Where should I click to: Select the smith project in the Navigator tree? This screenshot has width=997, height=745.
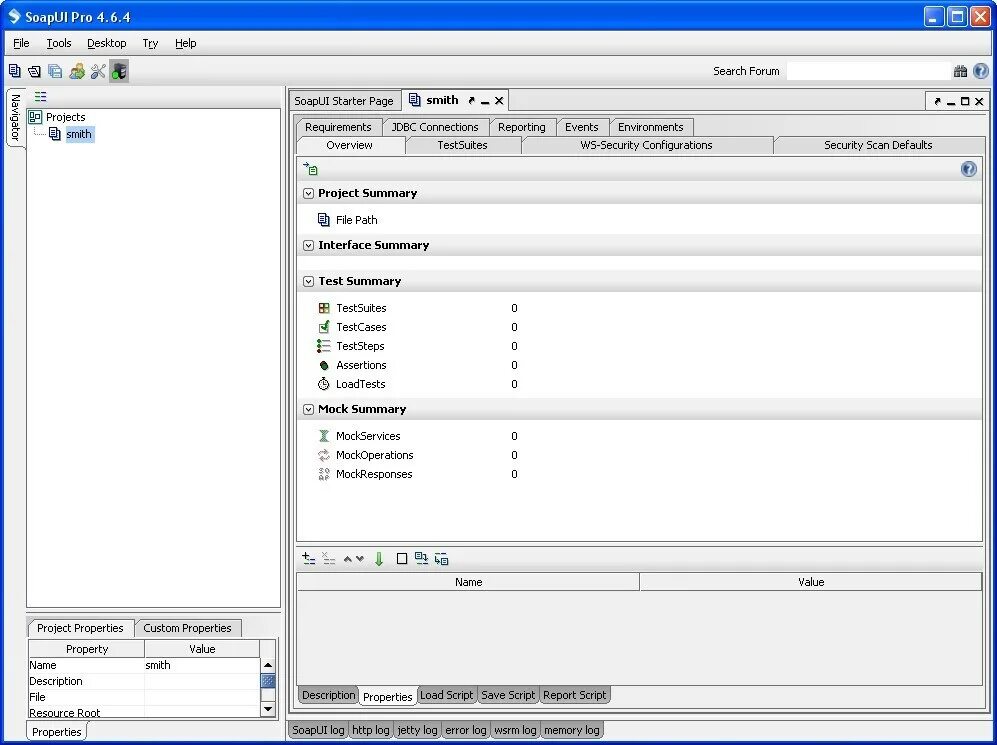pyautogui.click(x=79, y=134)
